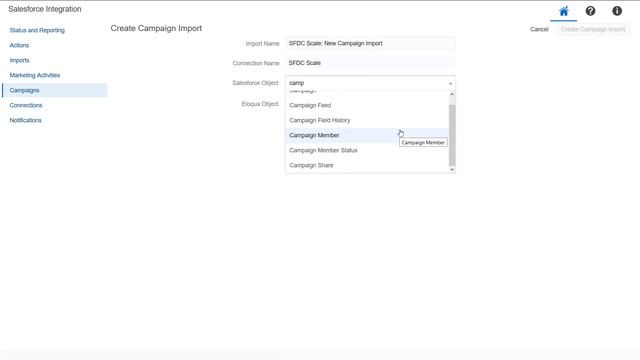Go to Status and Reporting
The width and height of the screenshot is (640, 360).
pos(37,30)
